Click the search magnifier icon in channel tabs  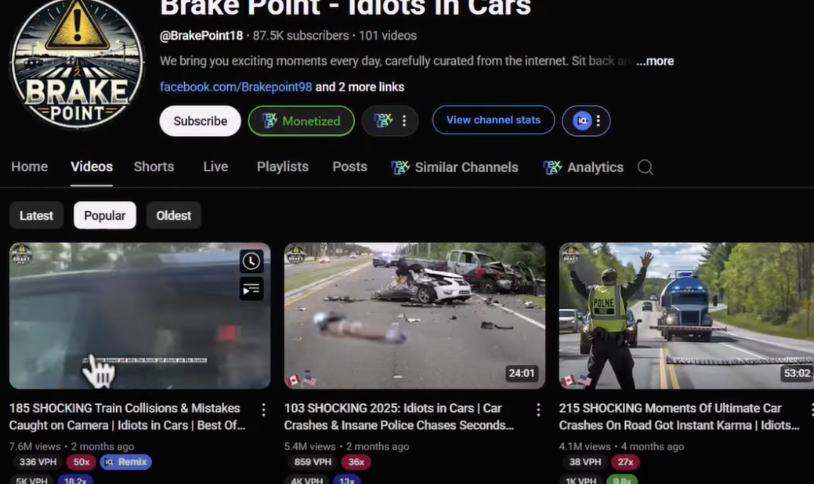tap(645, 167)
